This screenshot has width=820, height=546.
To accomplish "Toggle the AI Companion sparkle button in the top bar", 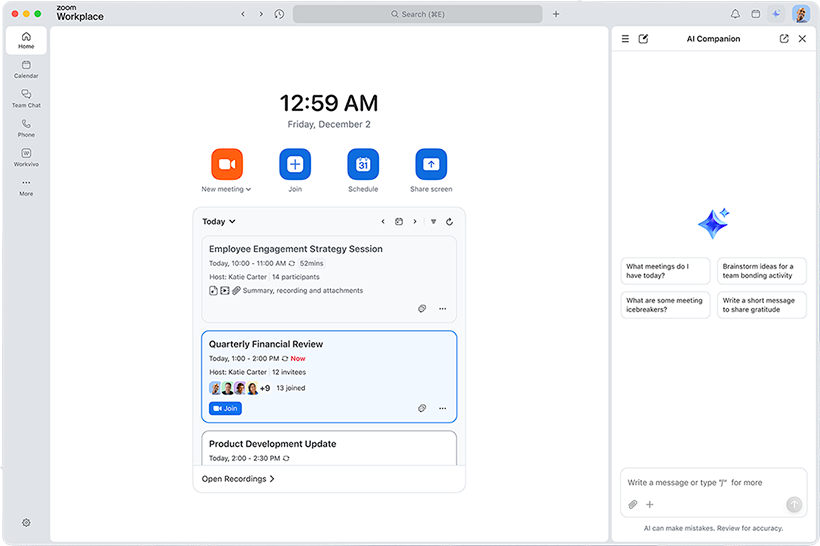I will pyautogui.click(x=777, y=14).
